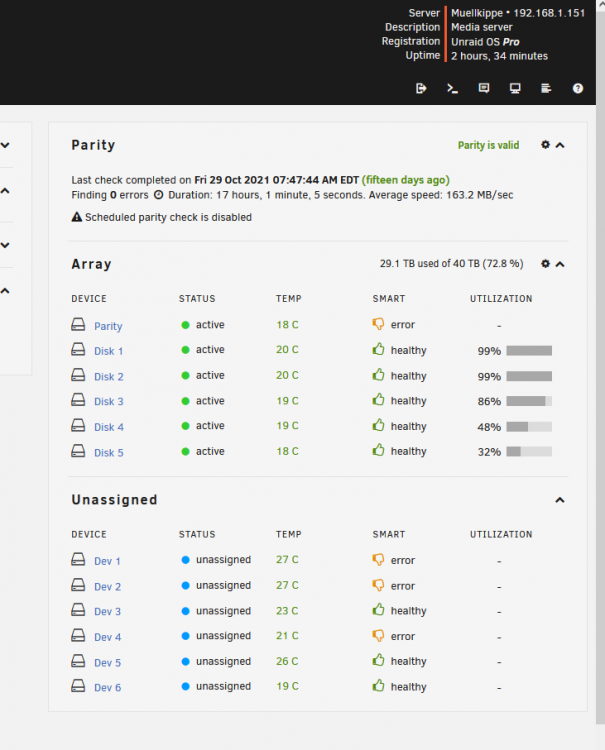Screen dimensions: 605x750
Task: Click the Dev 1 temperature 27 C
Action: [287, 559]
